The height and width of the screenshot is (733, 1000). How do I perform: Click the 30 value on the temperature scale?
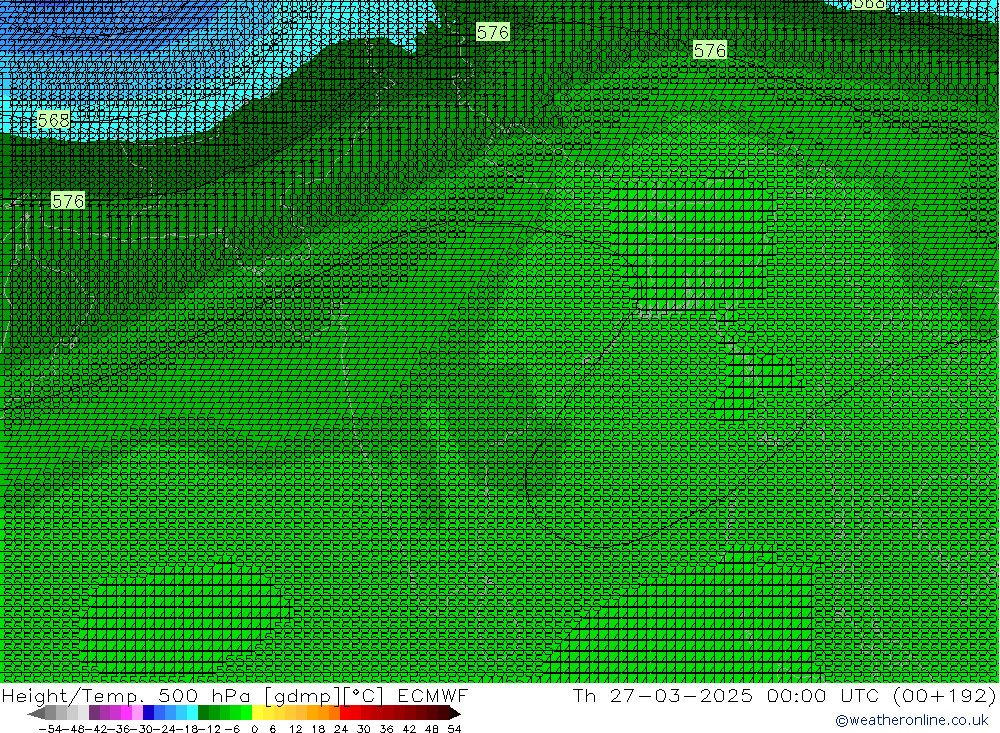pos(364,729)
